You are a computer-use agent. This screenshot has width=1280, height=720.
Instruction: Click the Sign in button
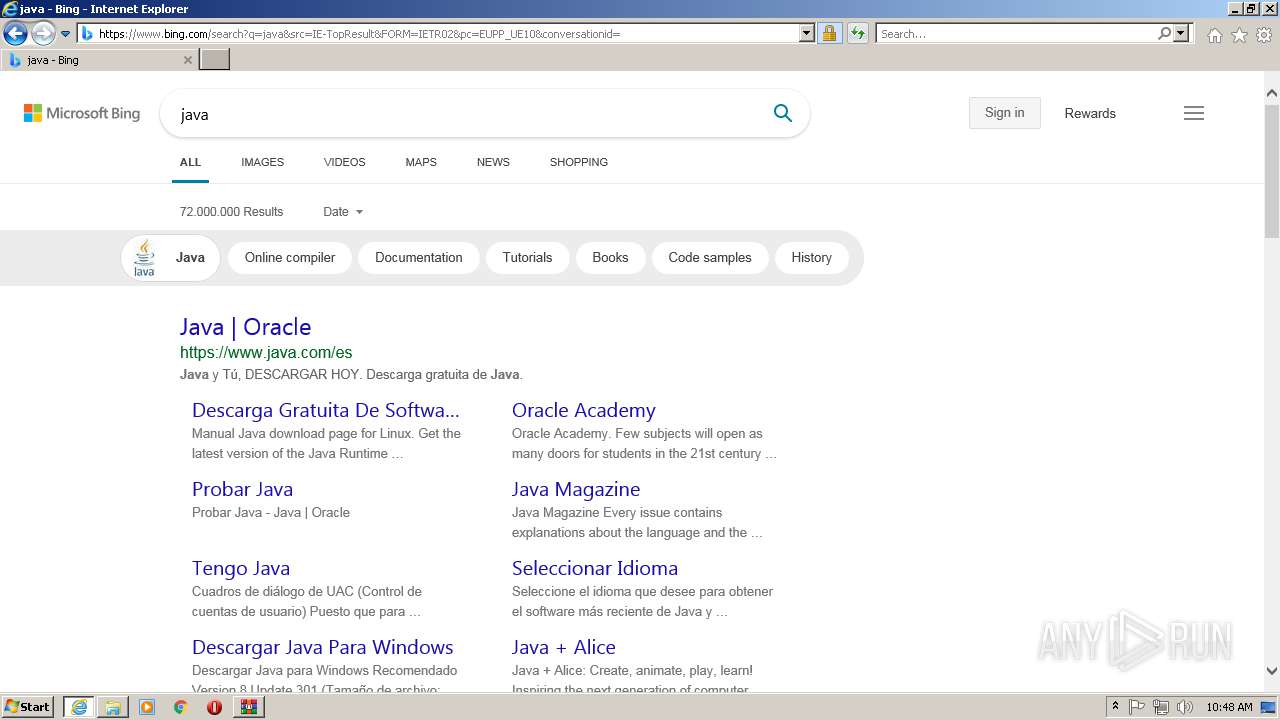pyautogui.click(x=1004, y=113)
